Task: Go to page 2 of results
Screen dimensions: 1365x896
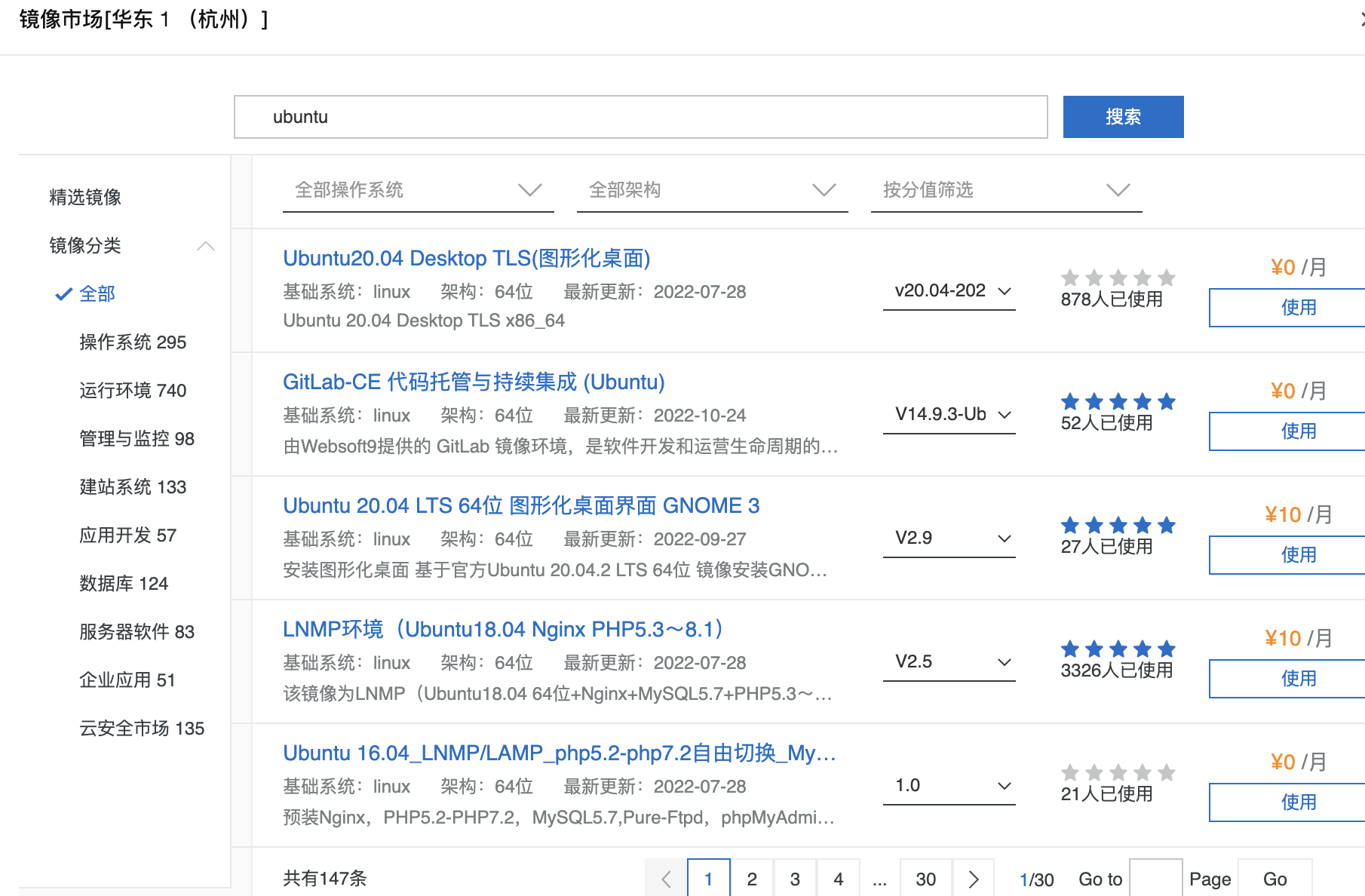Action: tap(751, 879)
